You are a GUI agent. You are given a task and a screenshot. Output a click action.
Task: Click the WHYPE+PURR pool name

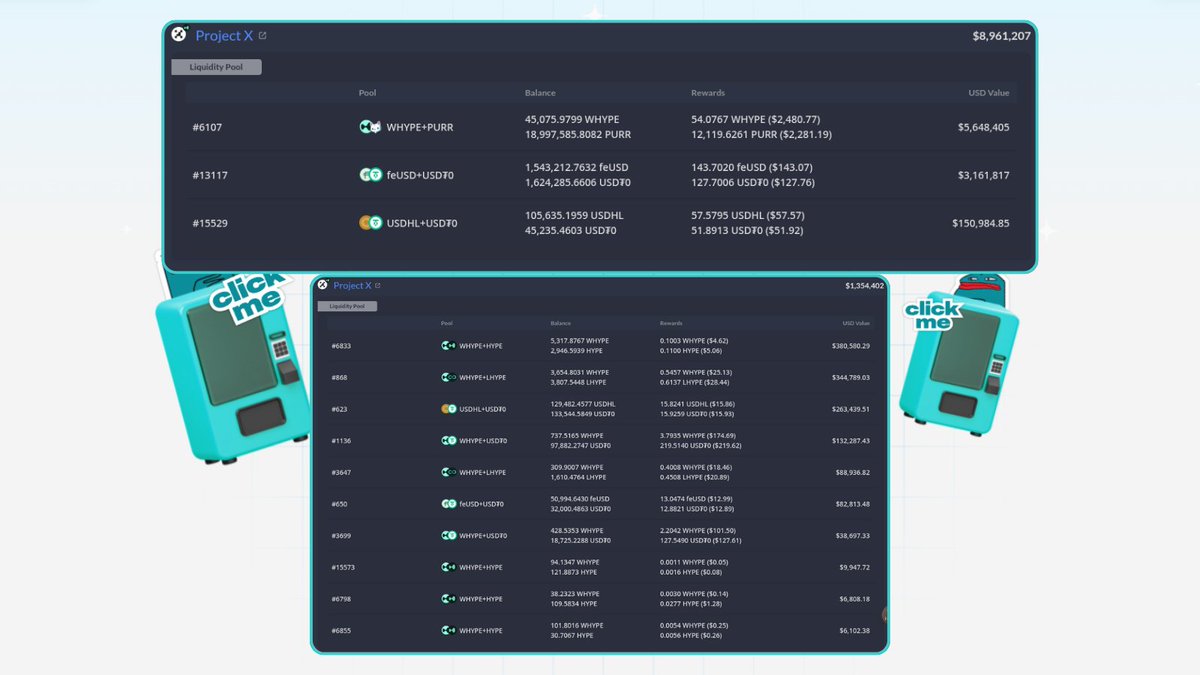(x=420, y=127)
